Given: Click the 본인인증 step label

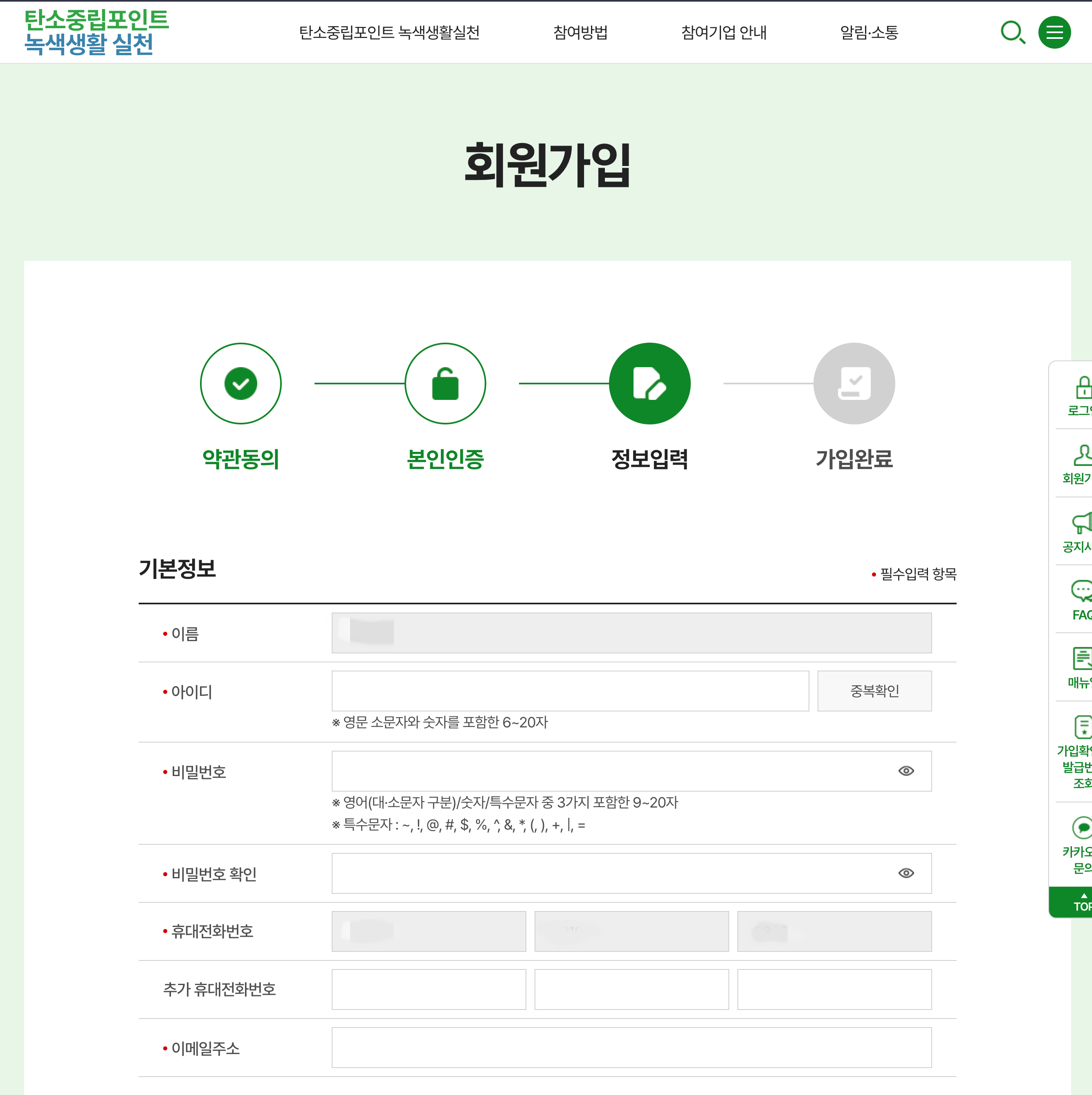Looking at the screenshot, I should pos(445,458).
